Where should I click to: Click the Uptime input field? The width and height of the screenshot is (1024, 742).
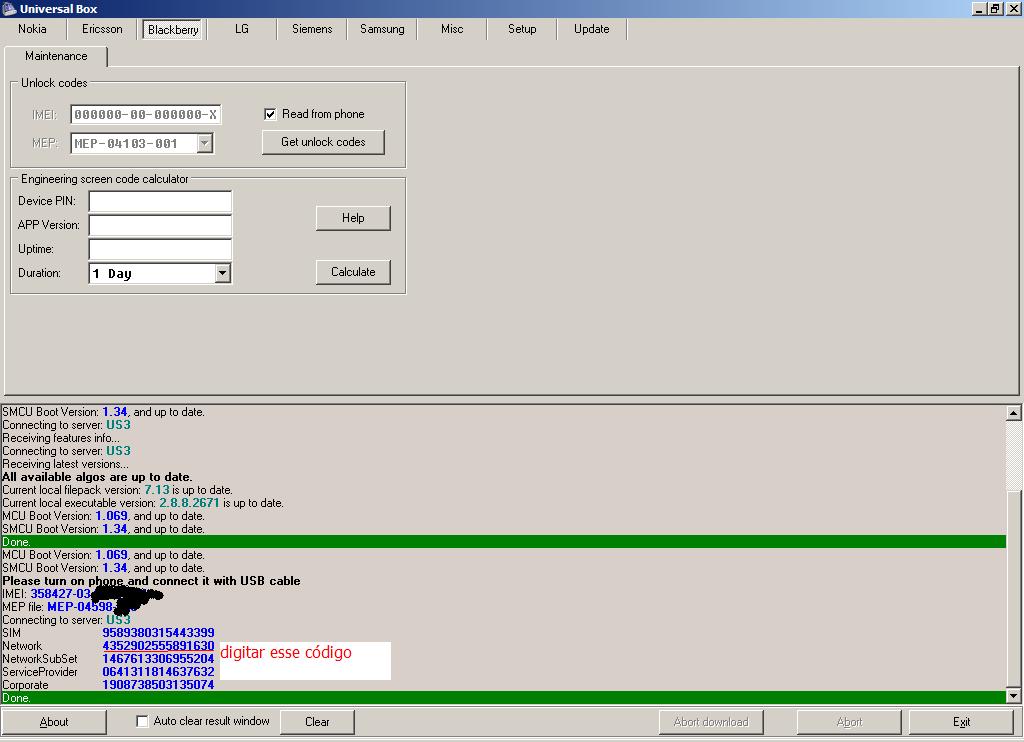pos(160,249)
